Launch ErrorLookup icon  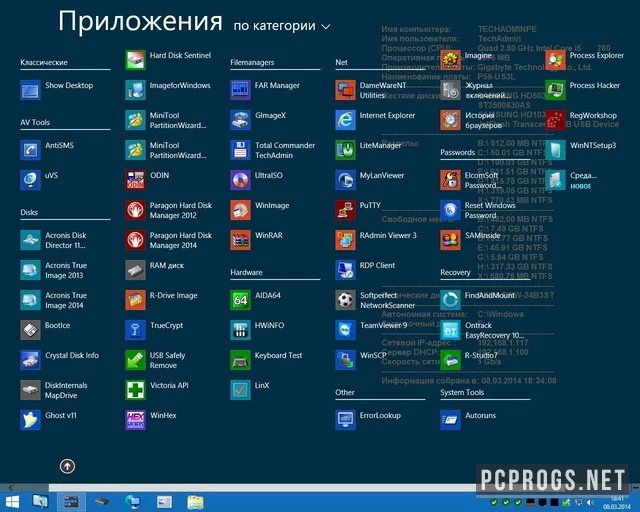[x=345, y=420]
